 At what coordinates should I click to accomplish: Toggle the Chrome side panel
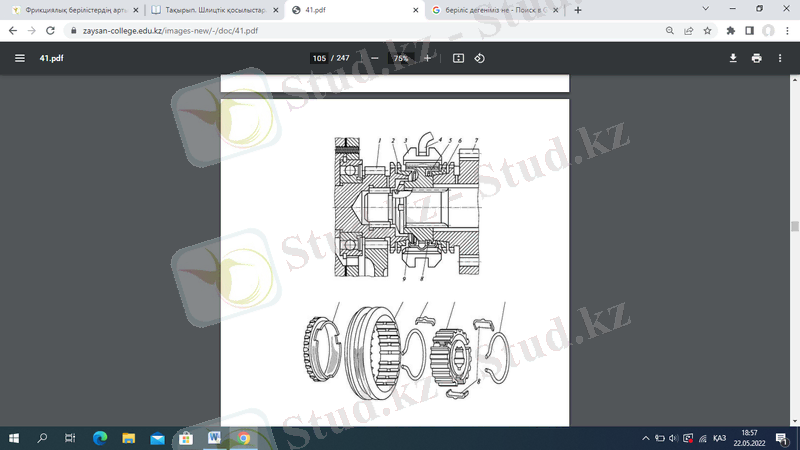749,31
